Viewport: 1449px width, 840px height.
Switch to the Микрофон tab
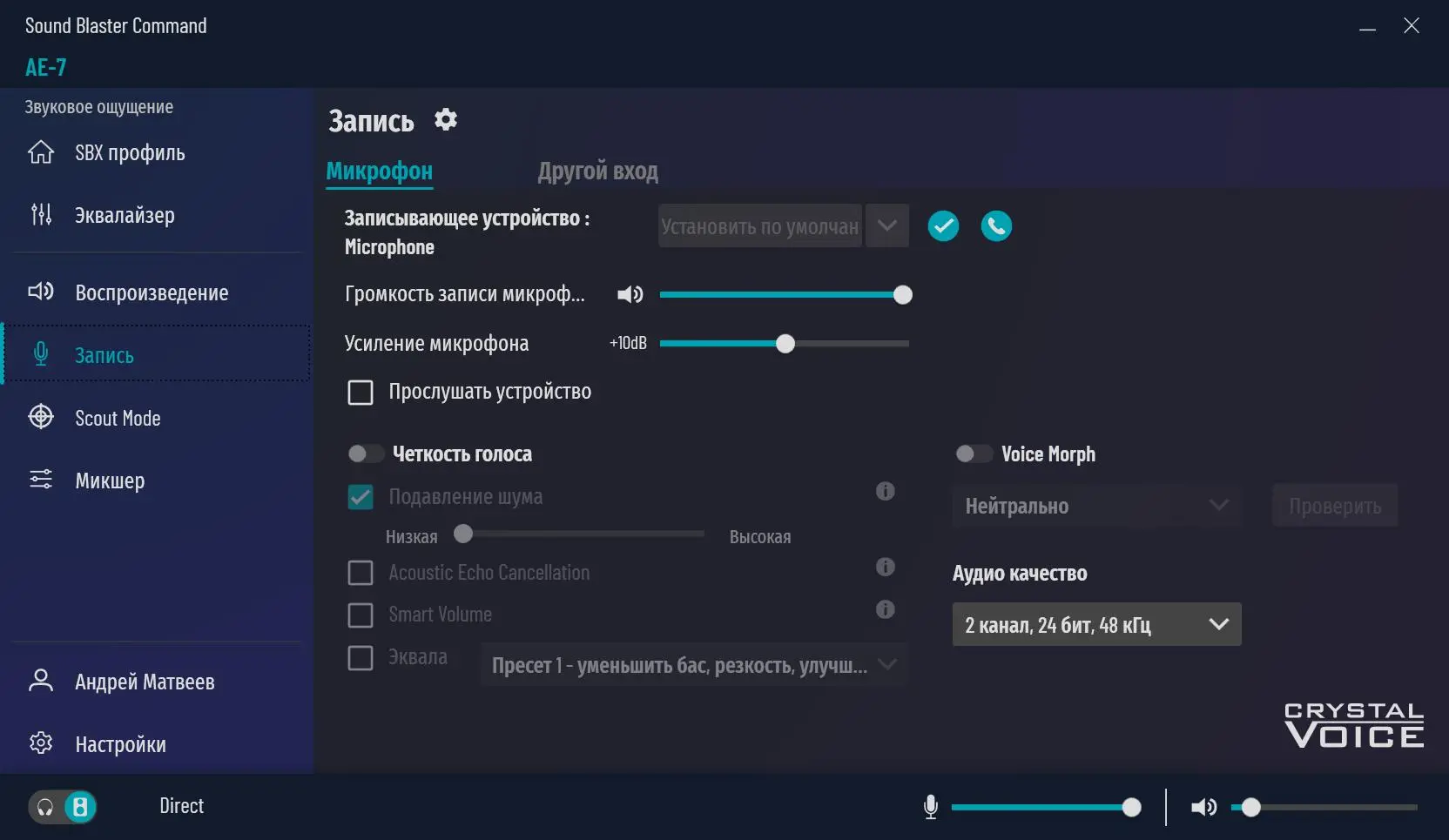pyautogui.click(x=379, y=171)
